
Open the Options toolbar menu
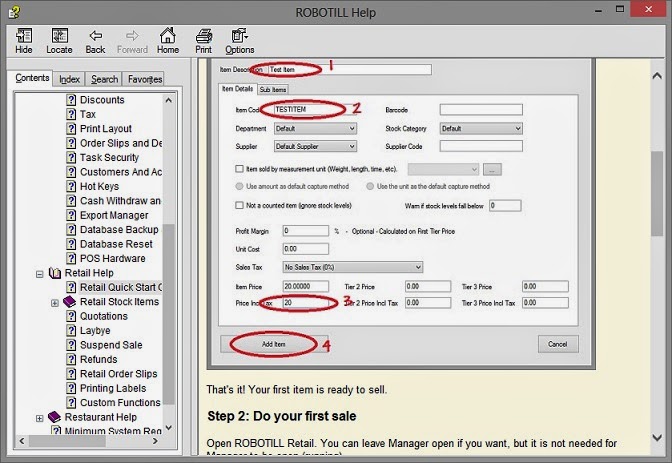[240, 41]
